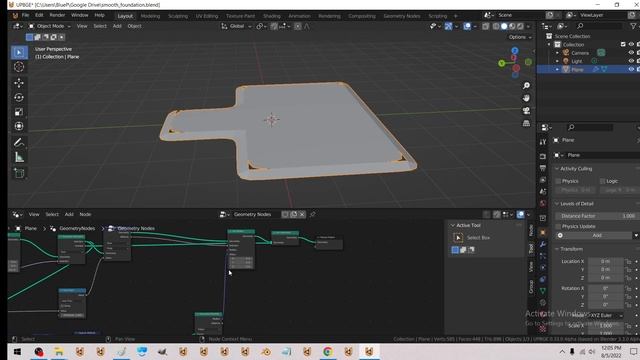
Task: Click the Location X value field
Action: click(x=606, y=261)
